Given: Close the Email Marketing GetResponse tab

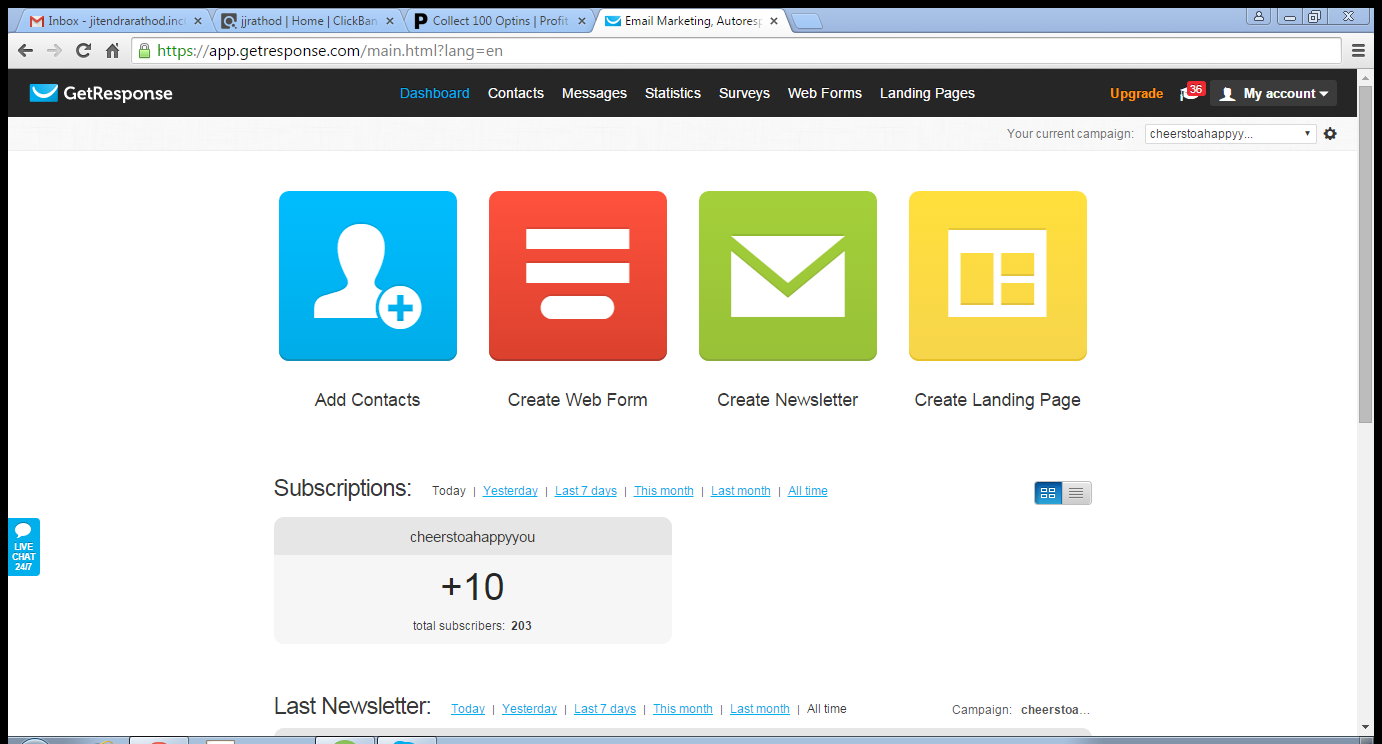Looking at the screenshot, I should tap(773, 21).
